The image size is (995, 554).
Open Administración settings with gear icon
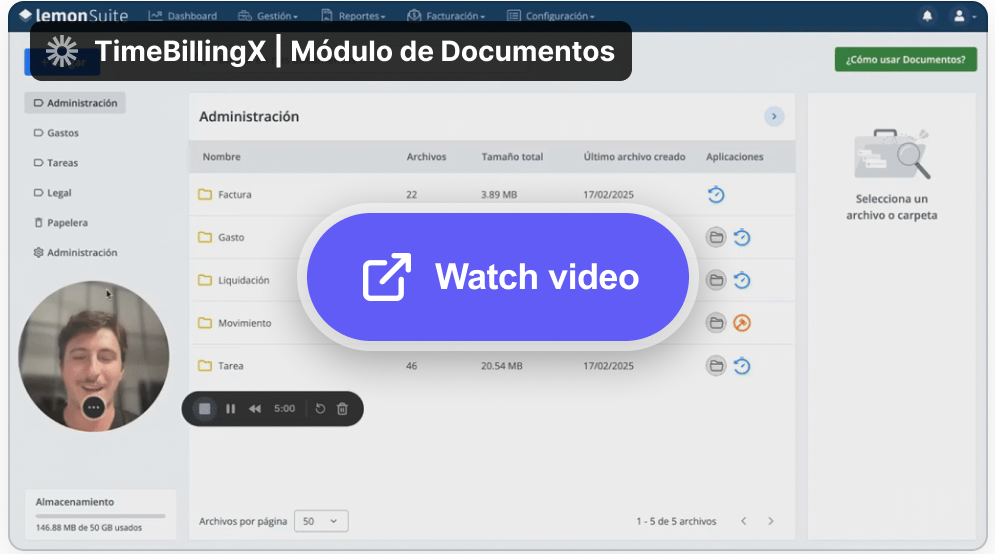(x=75, y=252)
